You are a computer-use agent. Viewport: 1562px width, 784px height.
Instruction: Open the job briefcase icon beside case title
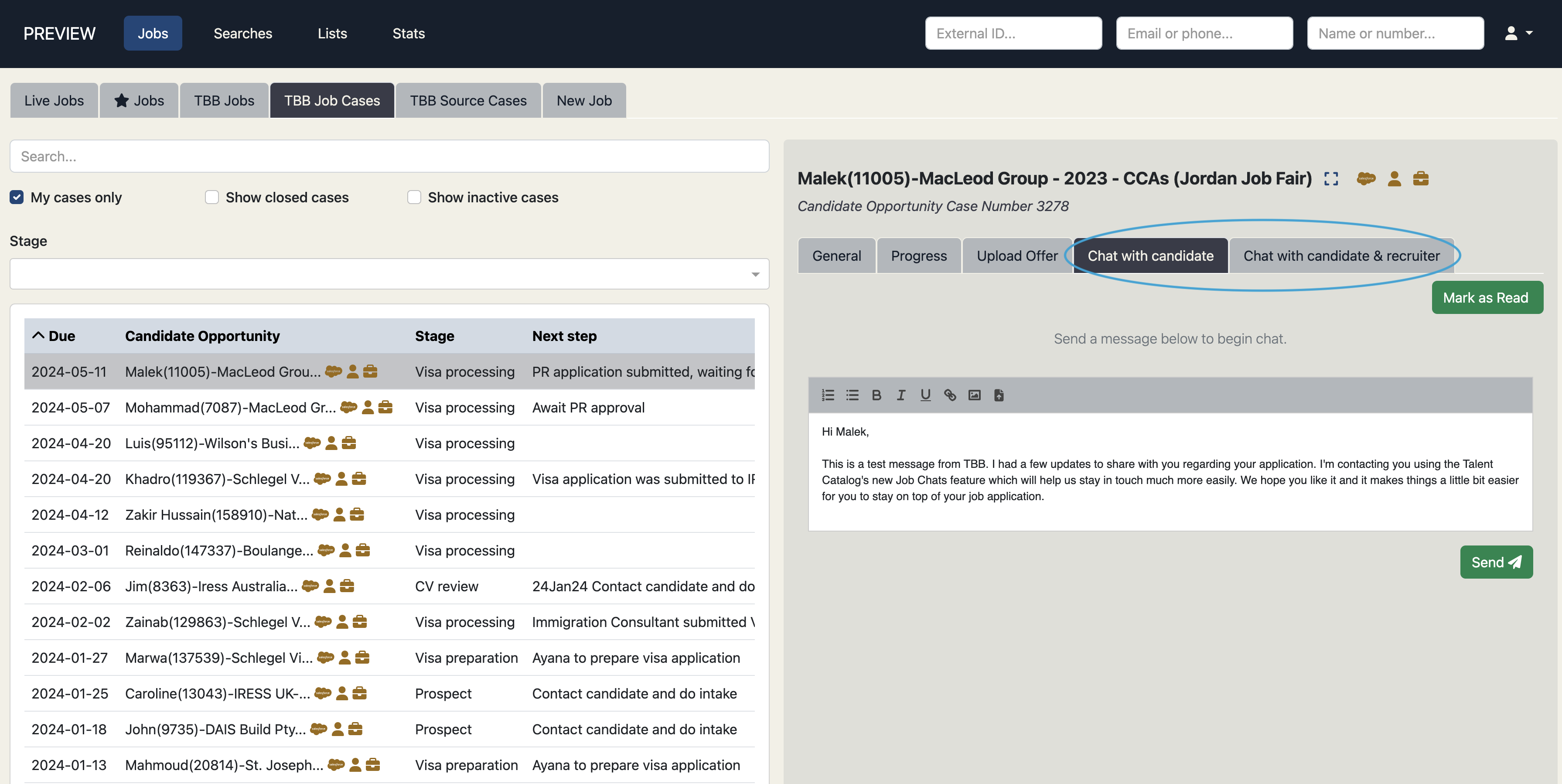pyautogui.click(x=1421, y=178)
